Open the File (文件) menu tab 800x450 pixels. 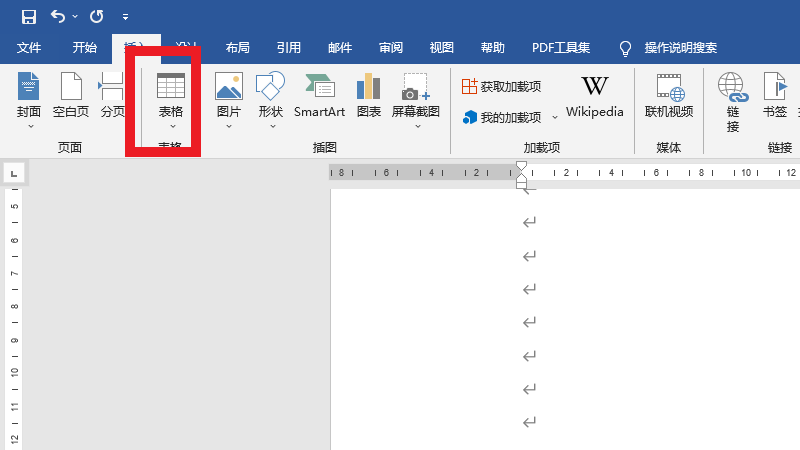[29, 48]
